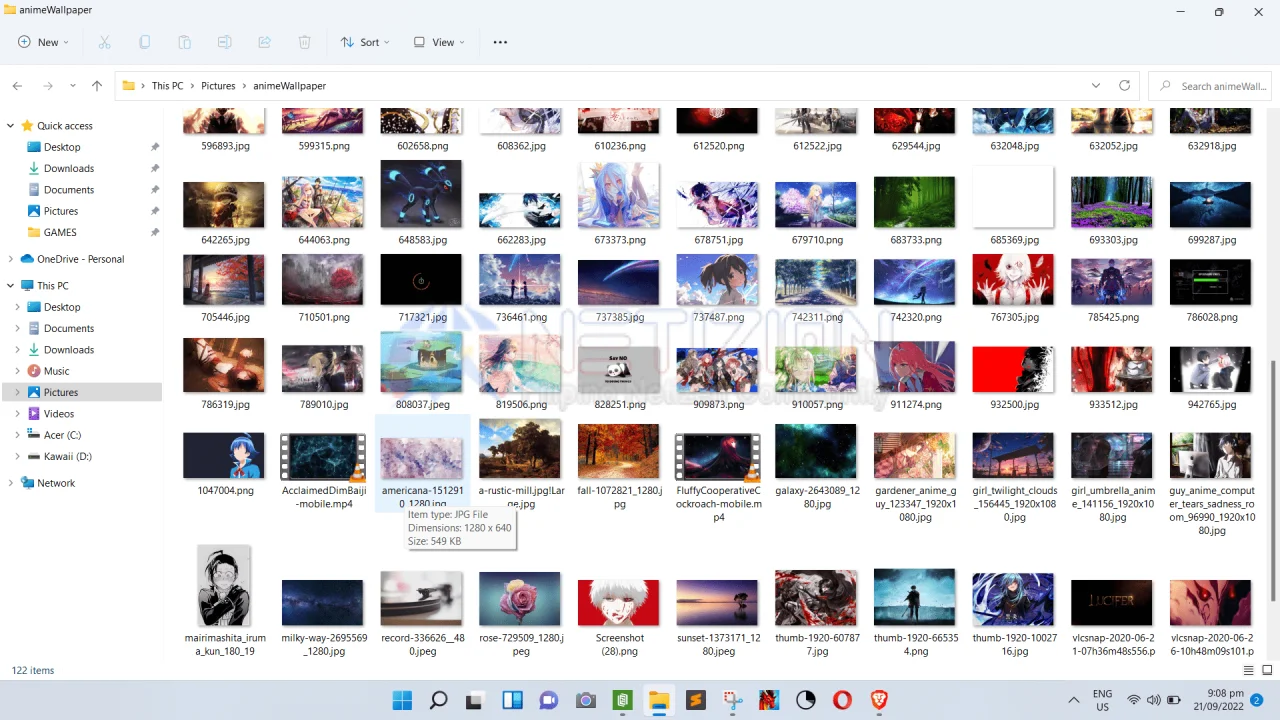Click the Share icon in the toolbar

coord(265,42)
